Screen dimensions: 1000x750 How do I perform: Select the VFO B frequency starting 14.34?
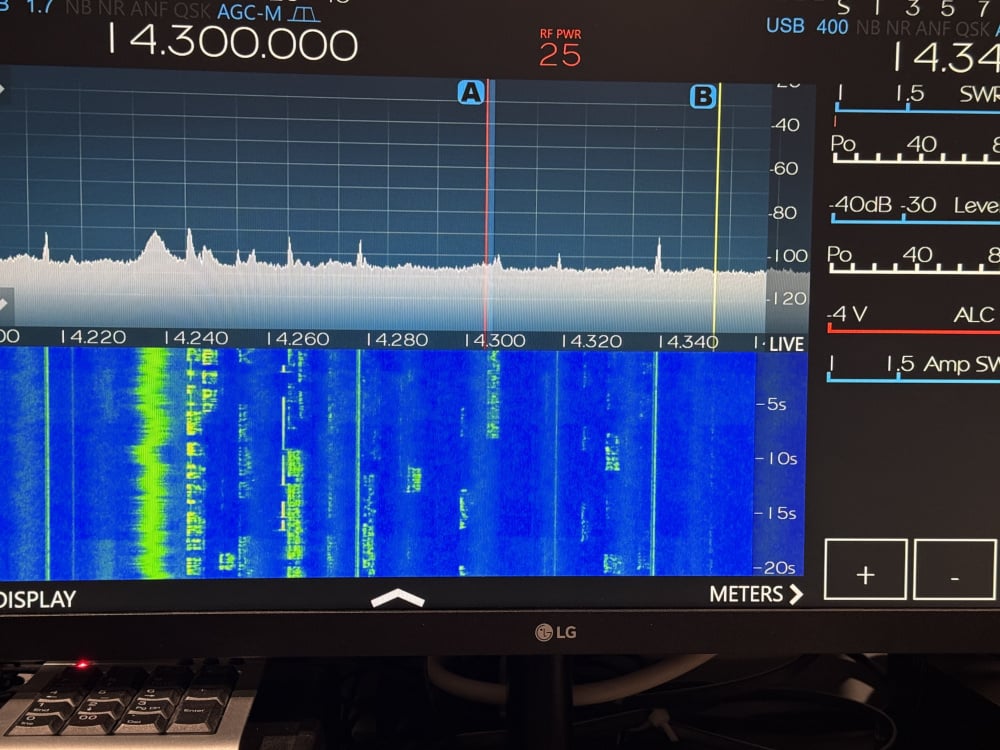point(946,57)
